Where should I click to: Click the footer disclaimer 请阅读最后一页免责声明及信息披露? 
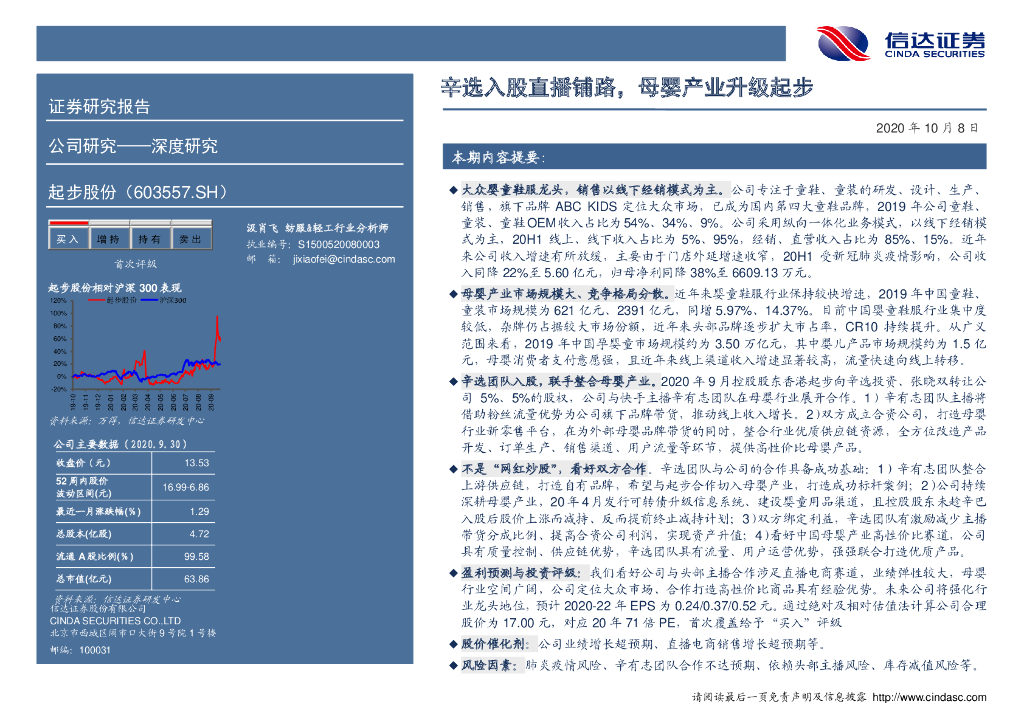779,697
